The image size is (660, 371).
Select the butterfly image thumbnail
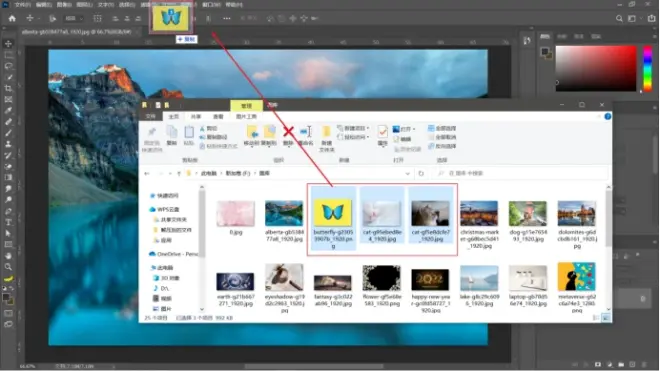click(x=333, y=213)
